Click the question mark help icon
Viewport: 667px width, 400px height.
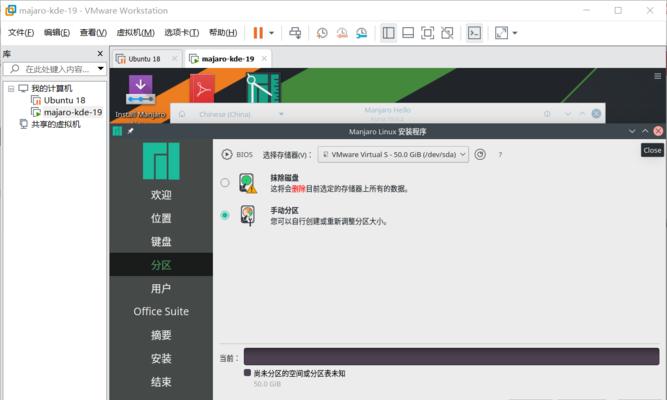click(500, 155)
